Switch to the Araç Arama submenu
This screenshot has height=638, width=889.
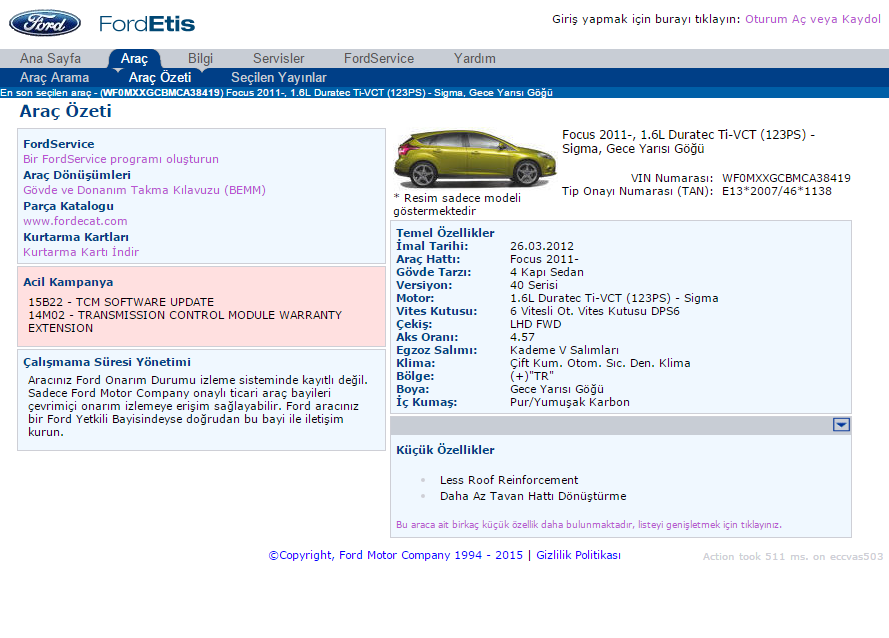click(x=54, y=78)
